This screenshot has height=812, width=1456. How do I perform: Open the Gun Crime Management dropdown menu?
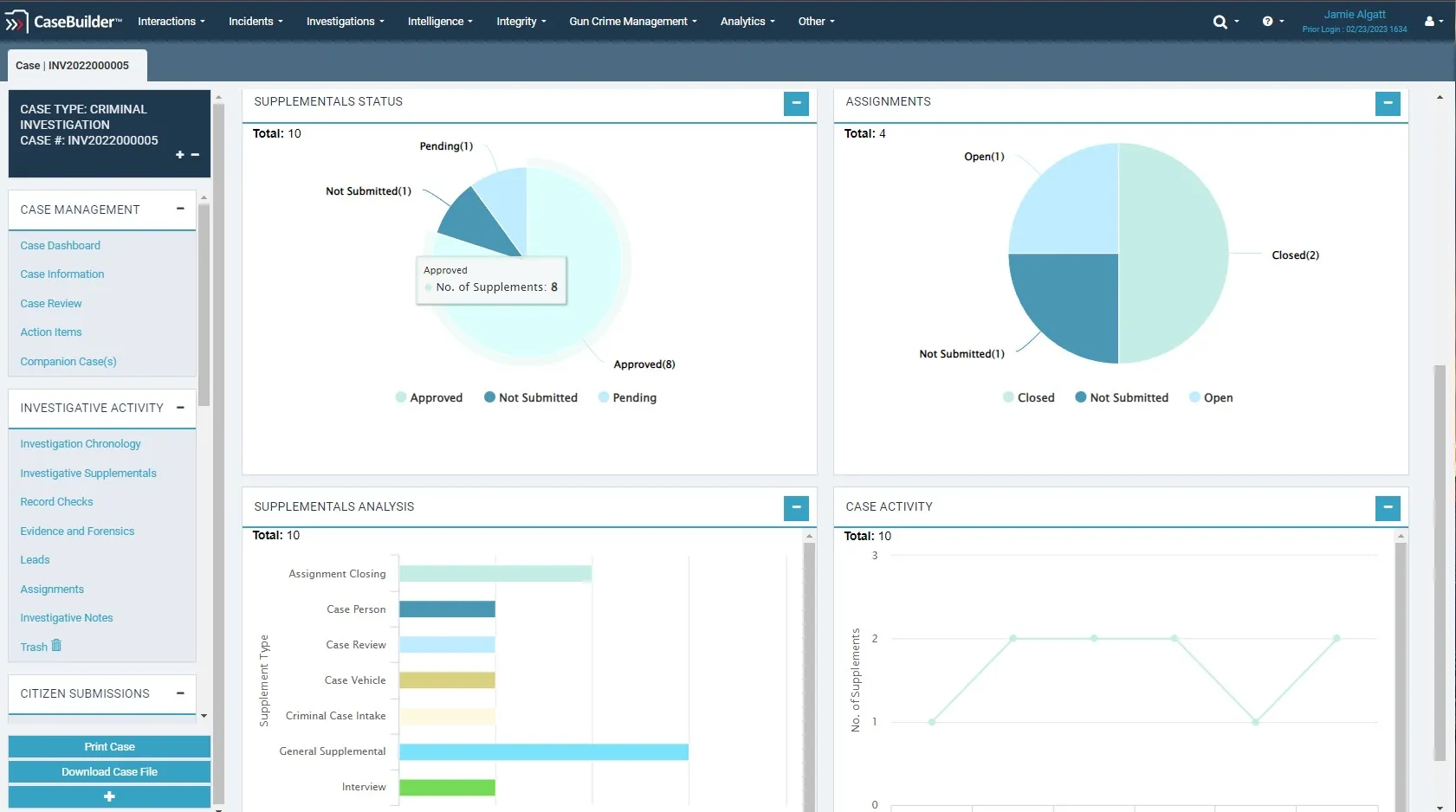tap(632, 22)
